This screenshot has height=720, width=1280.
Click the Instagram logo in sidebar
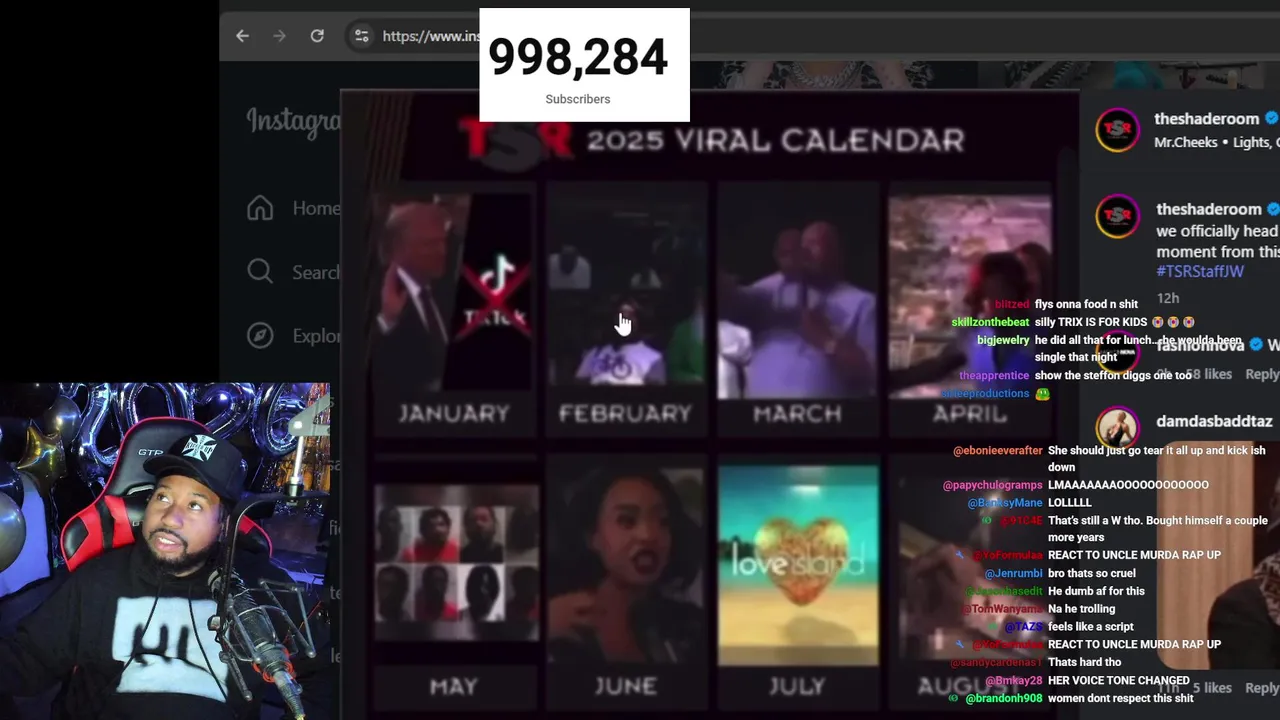coord(294,122)
